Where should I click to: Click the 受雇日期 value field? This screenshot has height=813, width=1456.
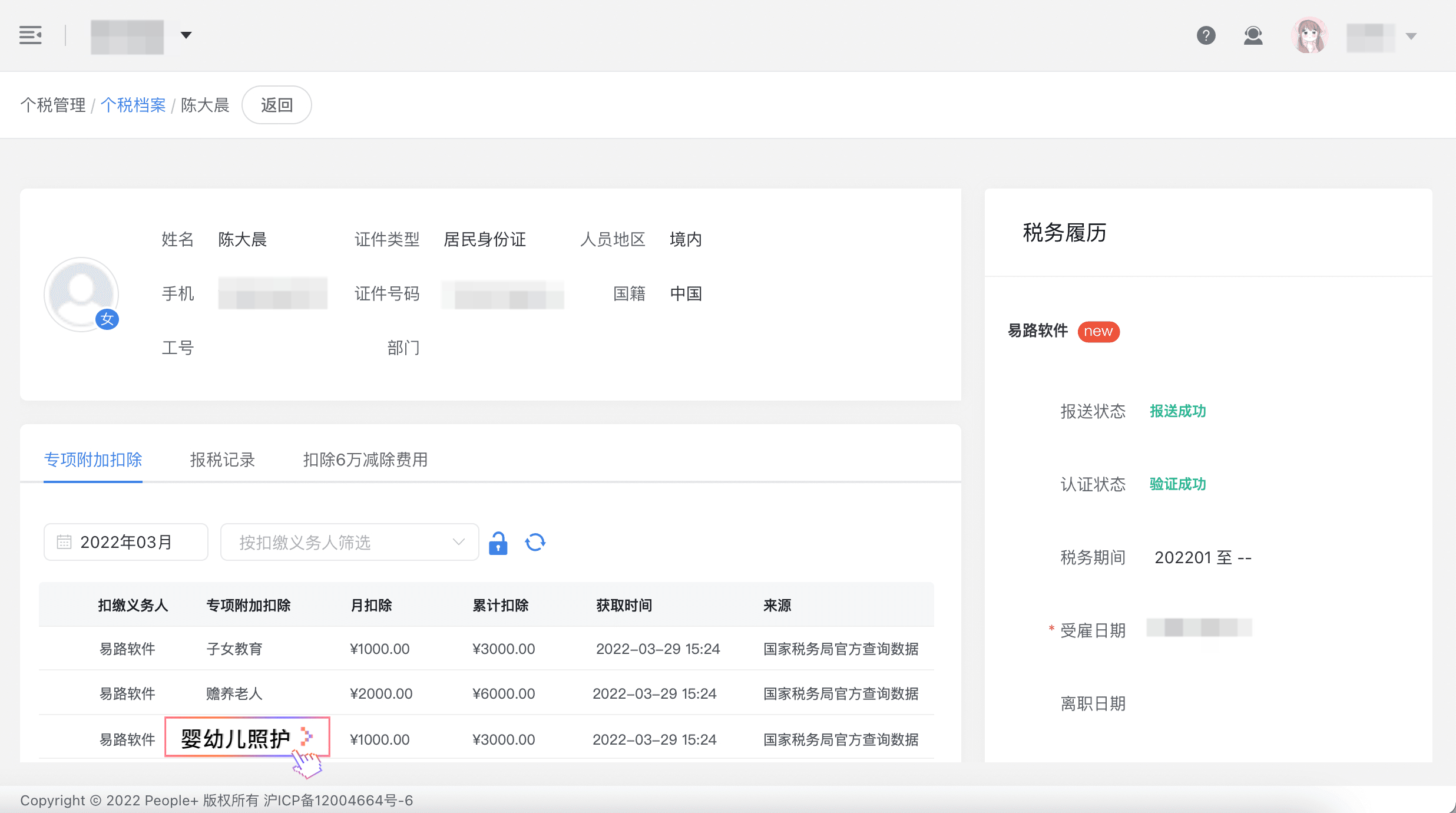point(1199,628)
